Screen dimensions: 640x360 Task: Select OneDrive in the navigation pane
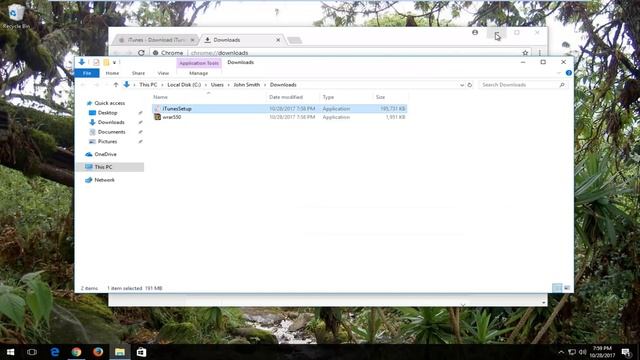[x=105, y=154]
